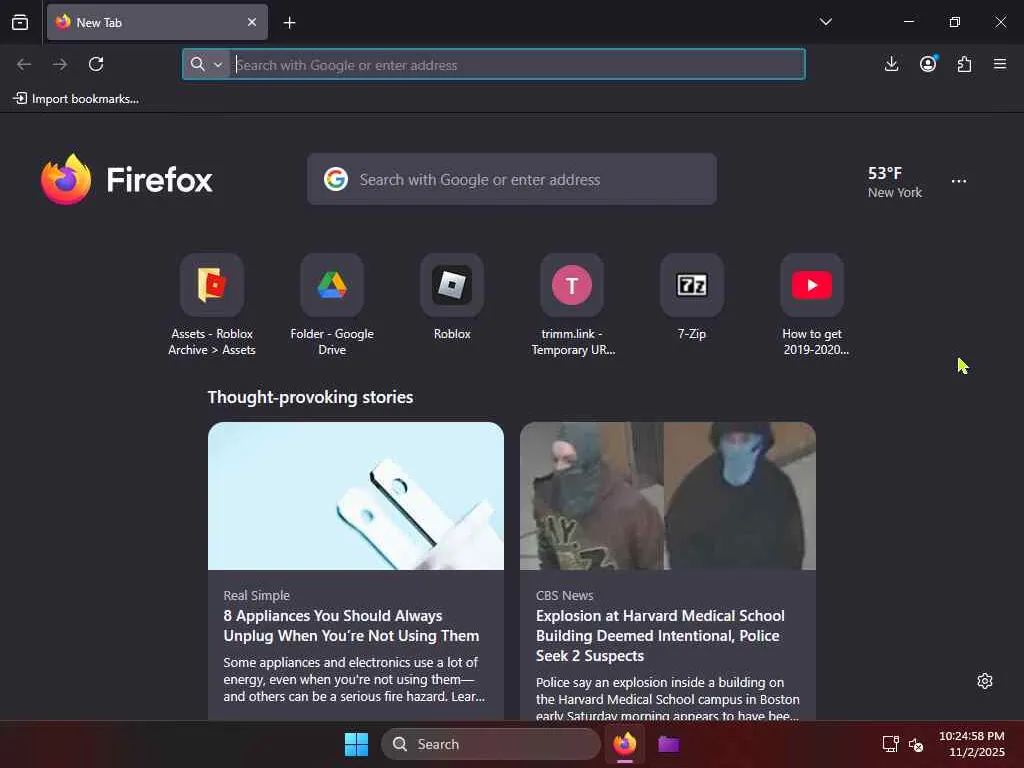Open the purple folder taskbar app
This screenshot has height=768, width=1024.
(669, 744)
